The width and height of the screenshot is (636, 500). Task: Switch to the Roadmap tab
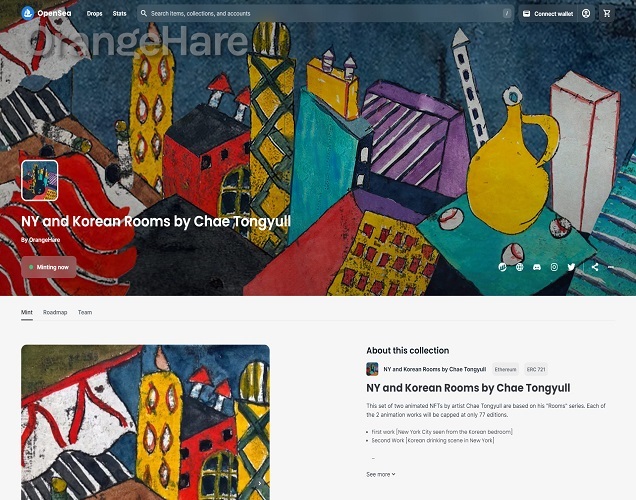pyautogui.click(x=55, y=312)
